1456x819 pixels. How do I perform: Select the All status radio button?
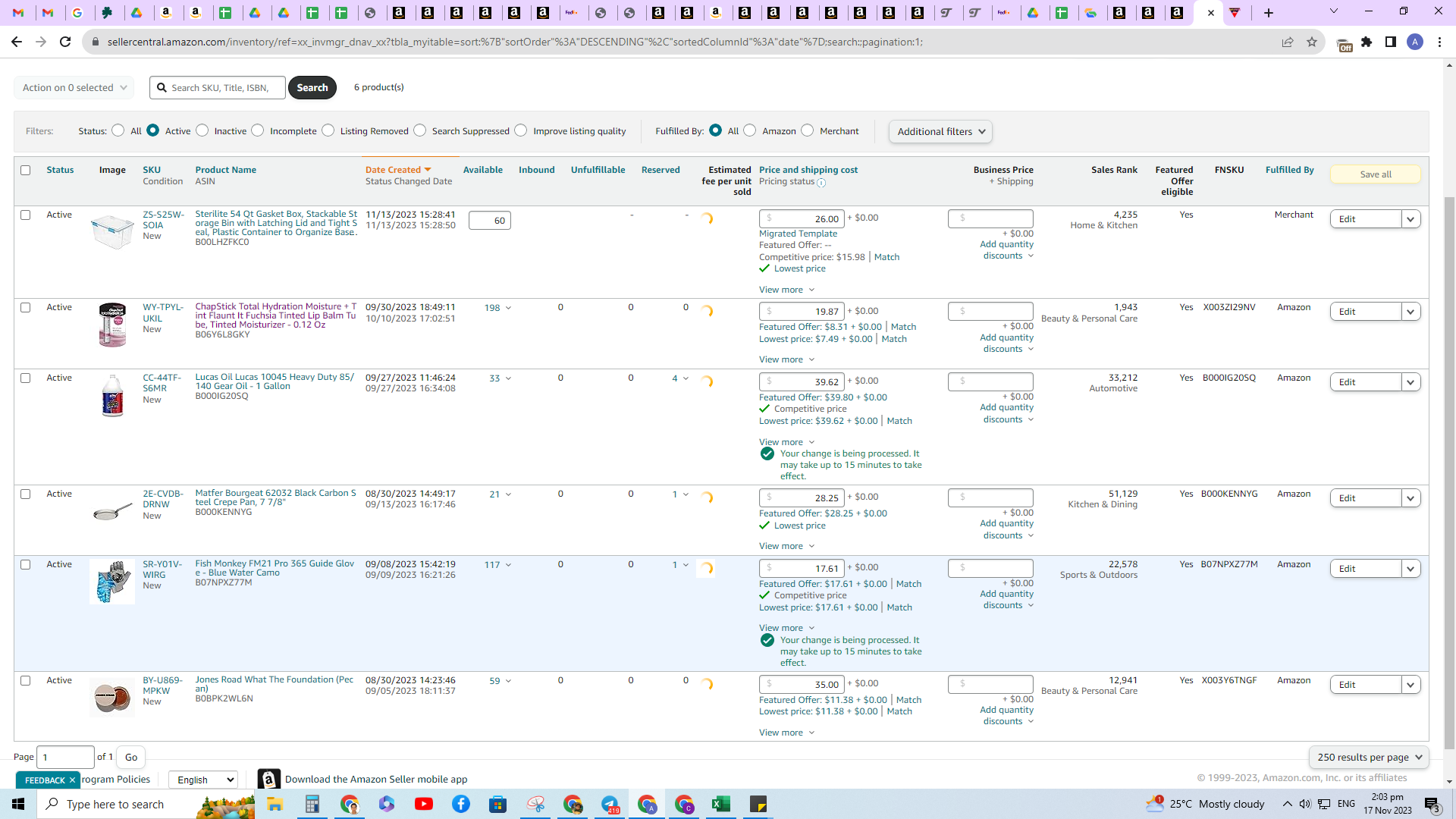click(118, 130)
